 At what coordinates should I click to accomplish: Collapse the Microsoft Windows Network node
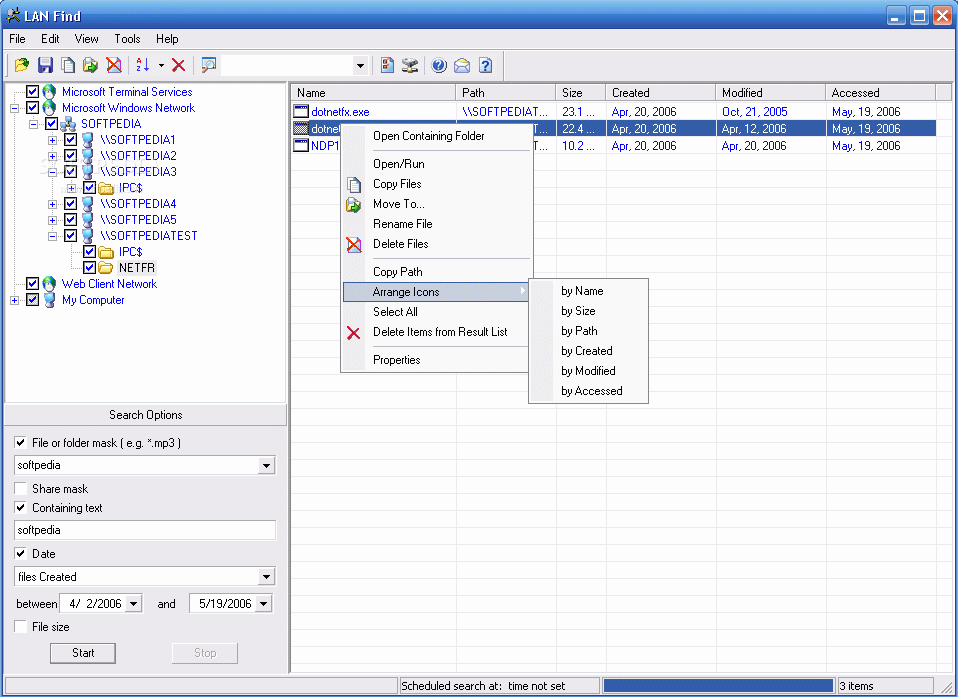coord(14,109)
